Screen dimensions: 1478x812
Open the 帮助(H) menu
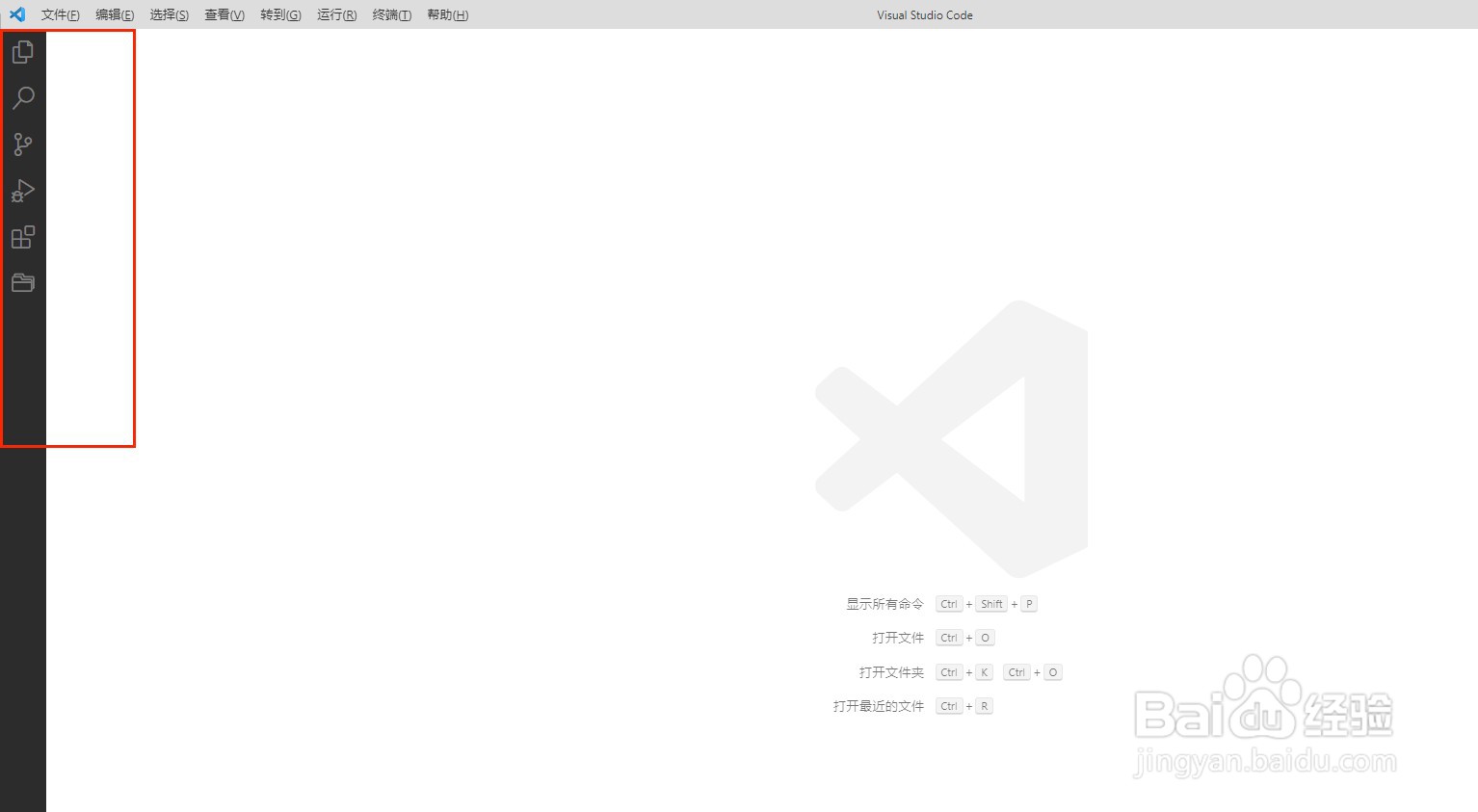pyautogui.click(x=448, y=15)
